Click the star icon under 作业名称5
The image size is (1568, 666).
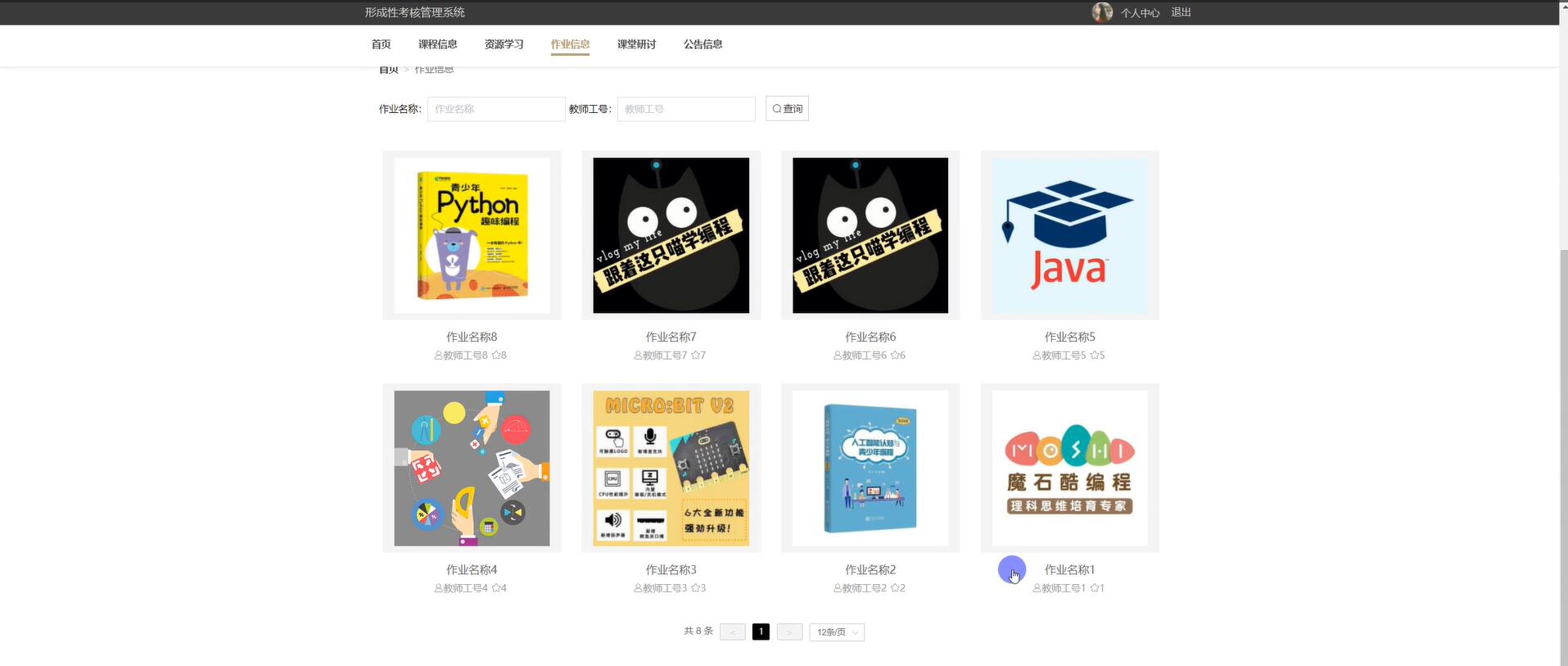point(1094,356)
